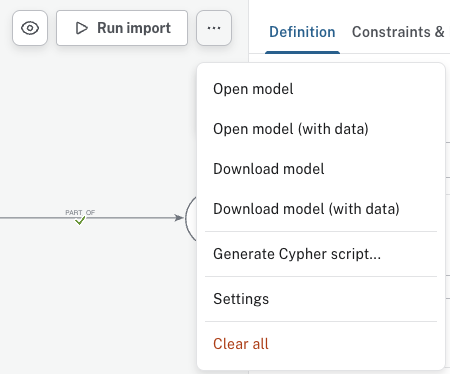The height and width of the screenshot is (374, 450).
Task: Click the play triangle icon in Run import
Action: [x=81, y=28]
